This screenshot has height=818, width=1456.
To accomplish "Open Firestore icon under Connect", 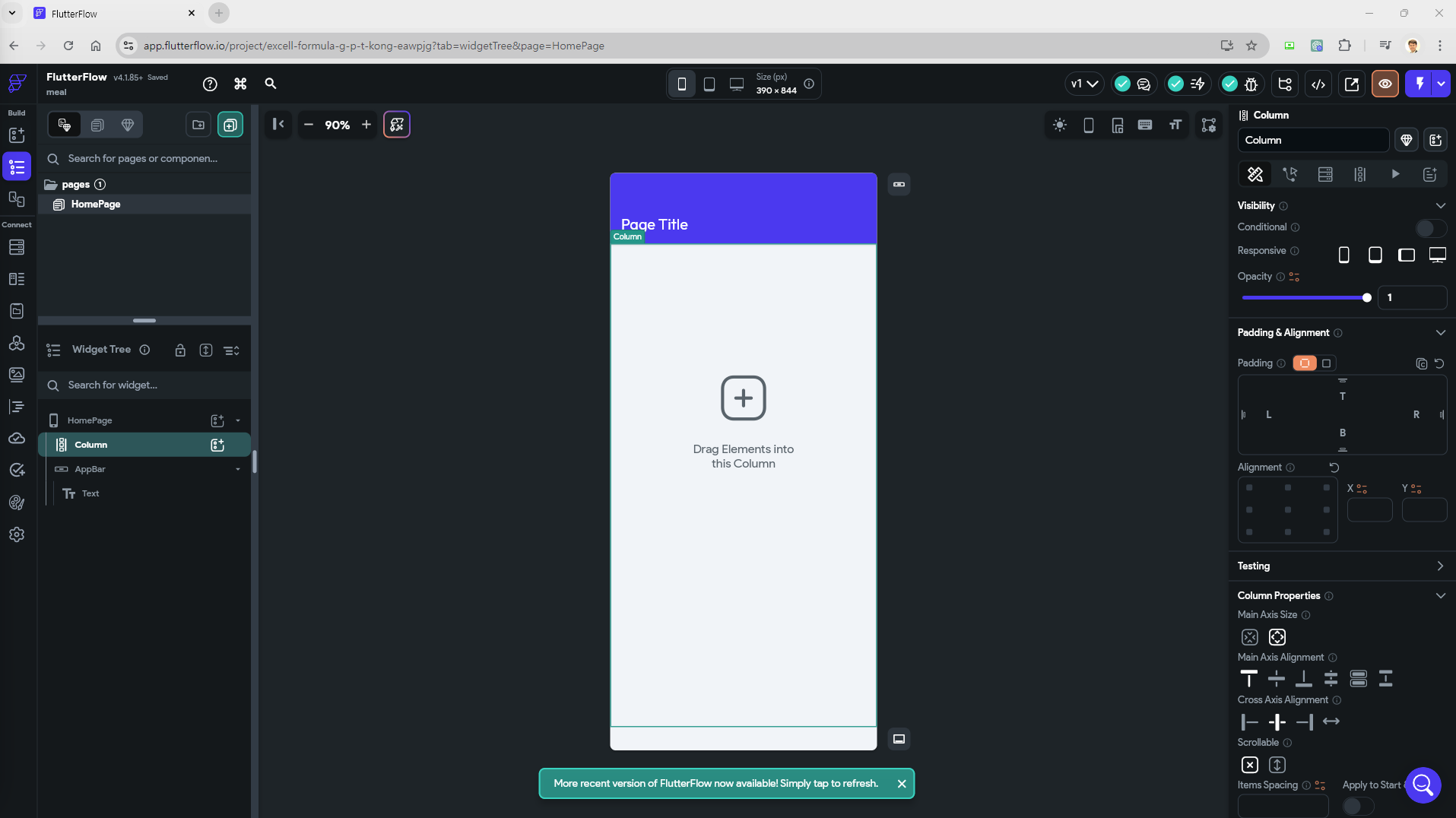I will point(17,247).
